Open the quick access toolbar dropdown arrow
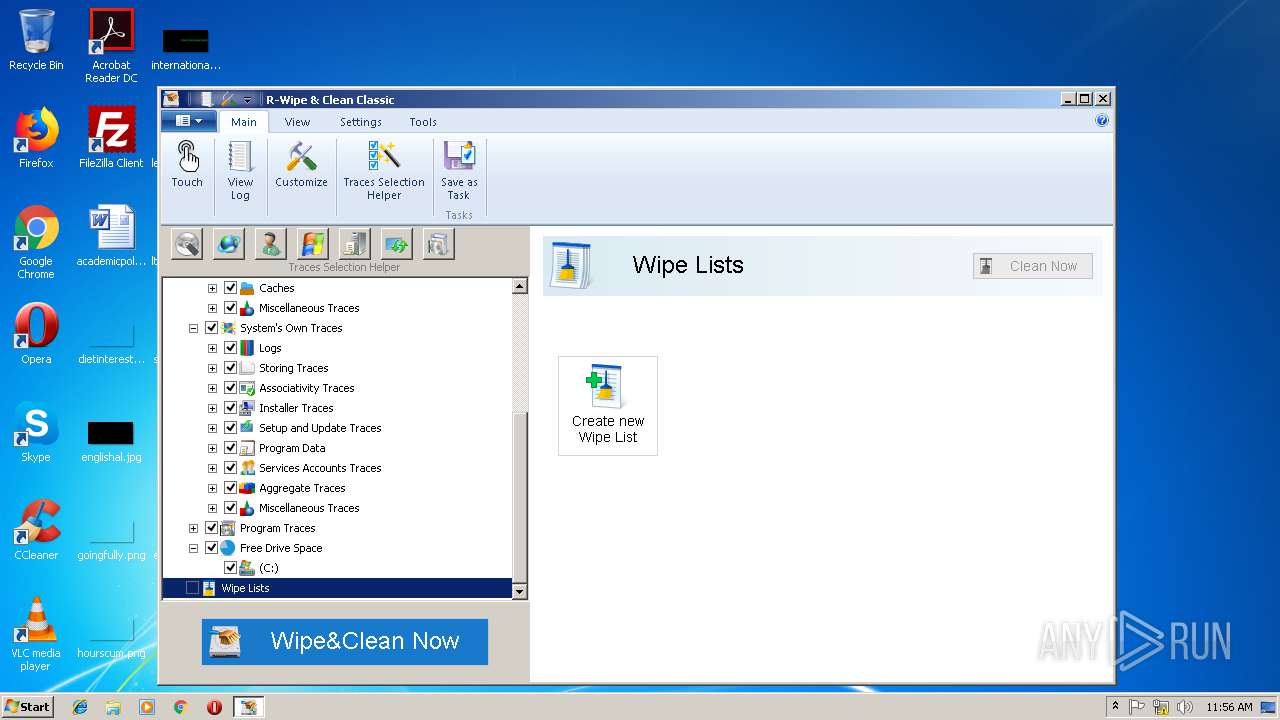Image resolution: width=1280 pixels, height=720 pixels. click(247, 100)
